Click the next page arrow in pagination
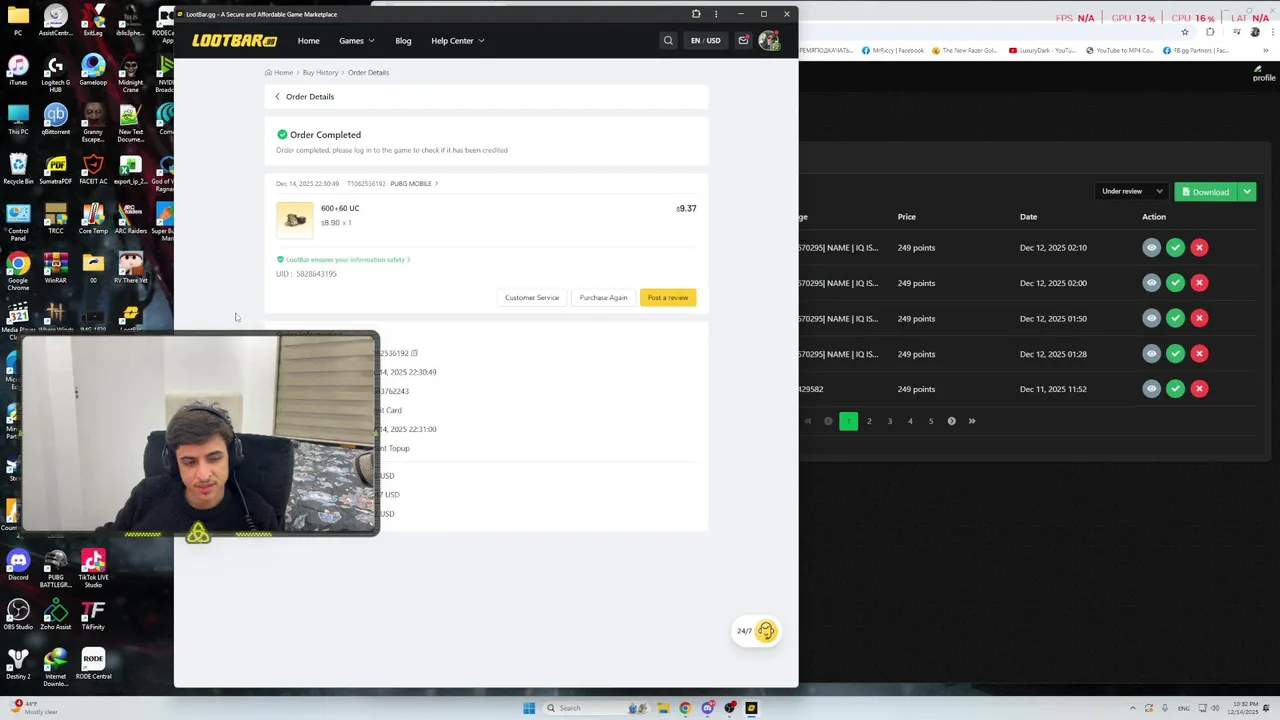The height and width of the screenshot is (720, 1280). (x=951, y=421)
